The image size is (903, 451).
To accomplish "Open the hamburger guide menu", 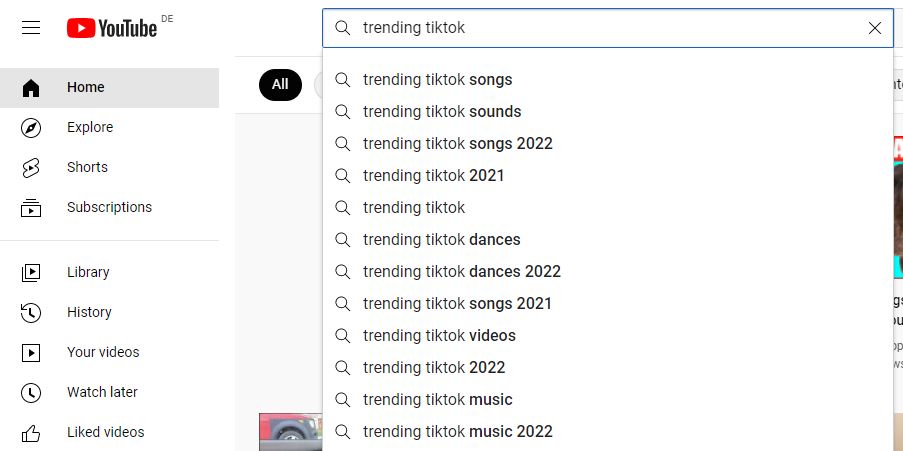I will [x=31, y=28].
